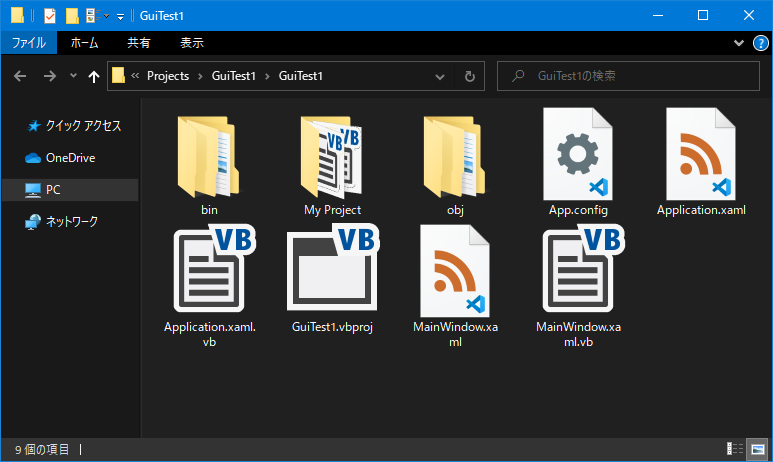This screenshot has width=773, height=462.
Task: Open the Quick Access toolbar customize arrow
Action: (120, 17)
